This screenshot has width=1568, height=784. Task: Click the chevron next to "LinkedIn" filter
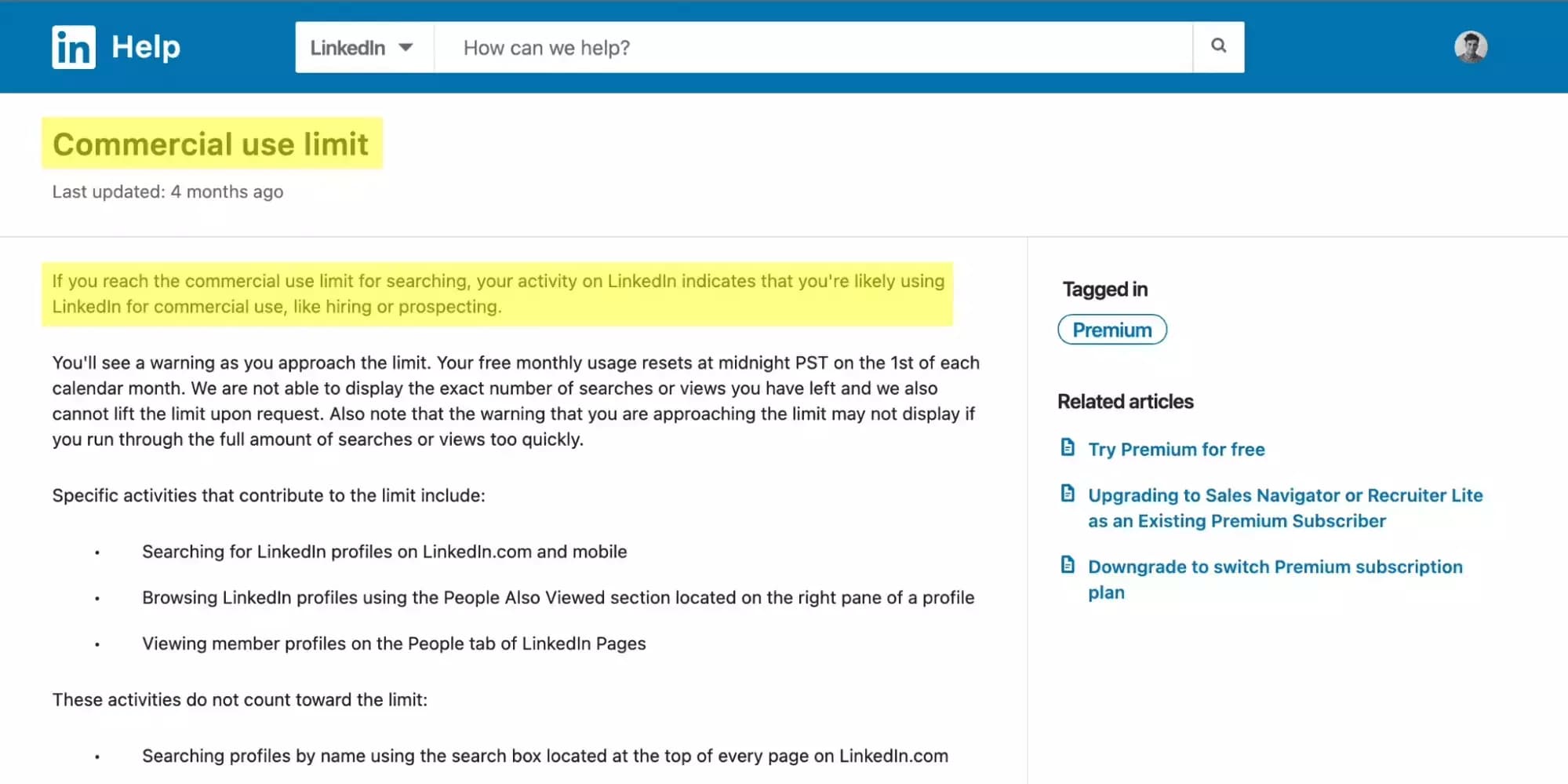(x=407, y=47)
